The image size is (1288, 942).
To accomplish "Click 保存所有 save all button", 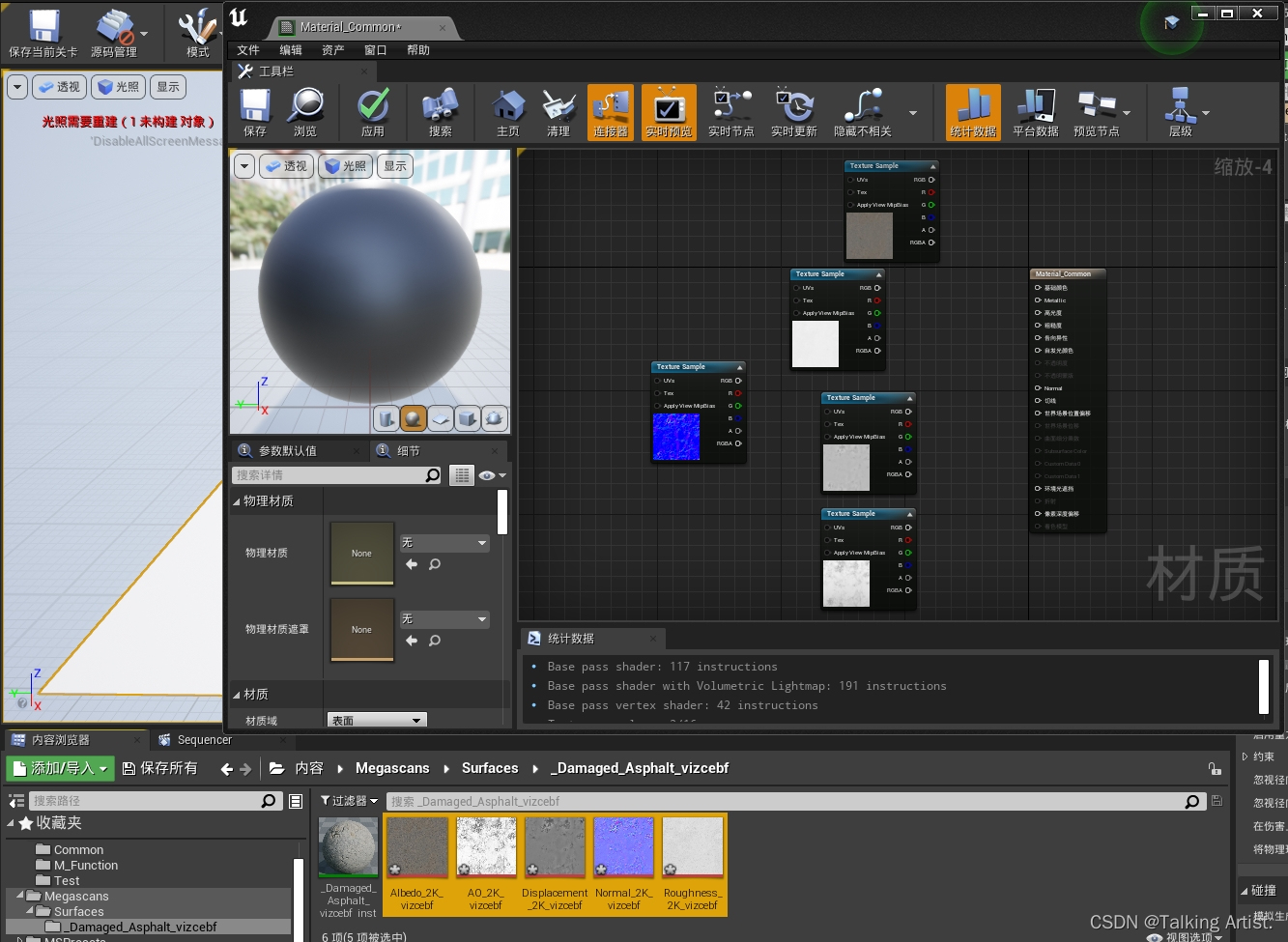I will coord(160,769).
